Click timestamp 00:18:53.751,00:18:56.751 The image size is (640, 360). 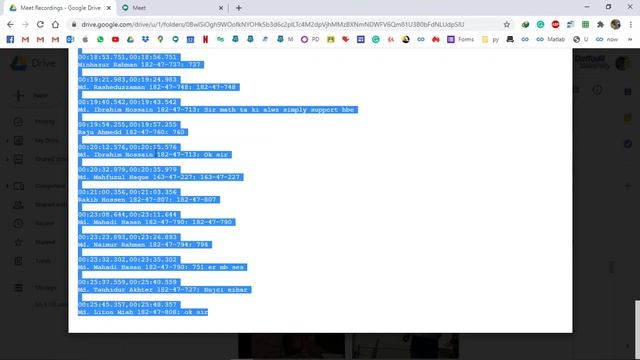[127, 57]
